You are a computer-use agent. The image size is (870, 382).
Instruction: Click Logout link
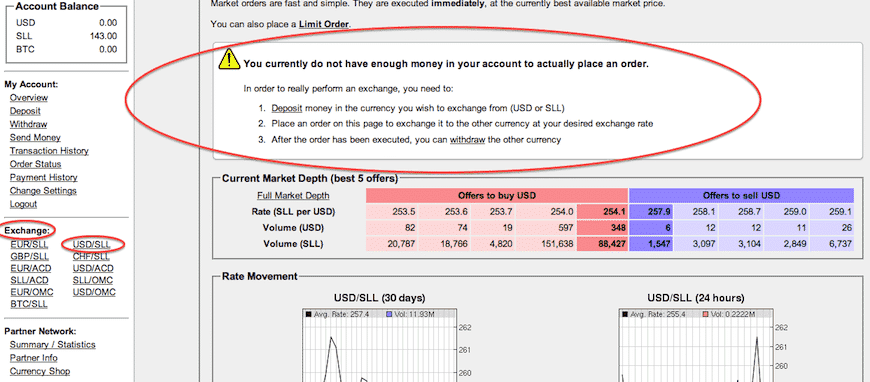coord(23,204)
